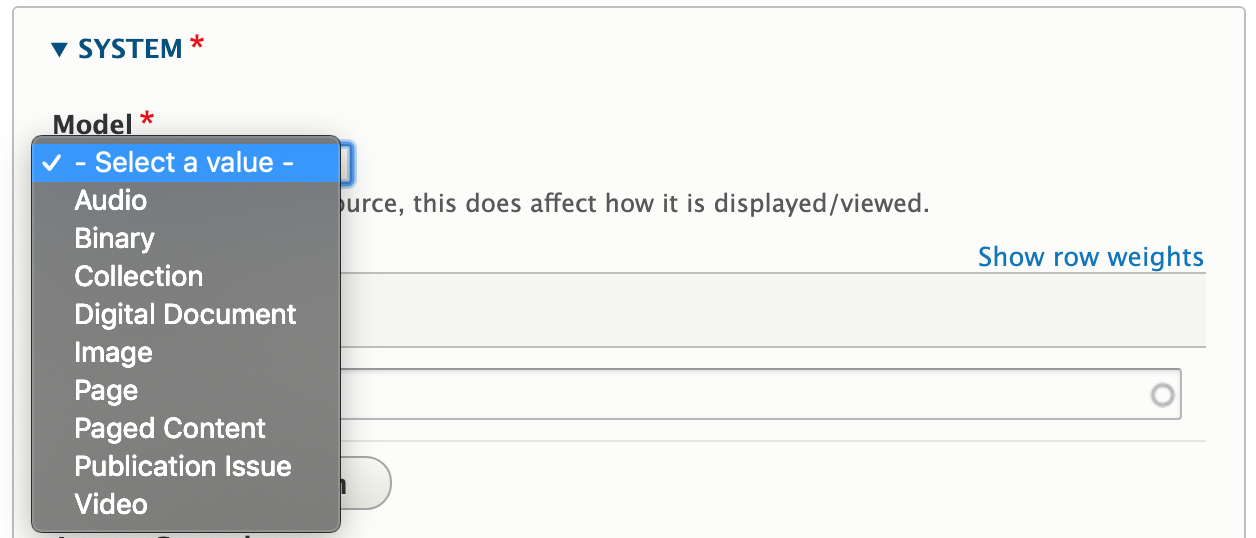
Task: Click the red asterisk beside SYSTEM
Action: point(197,45)
